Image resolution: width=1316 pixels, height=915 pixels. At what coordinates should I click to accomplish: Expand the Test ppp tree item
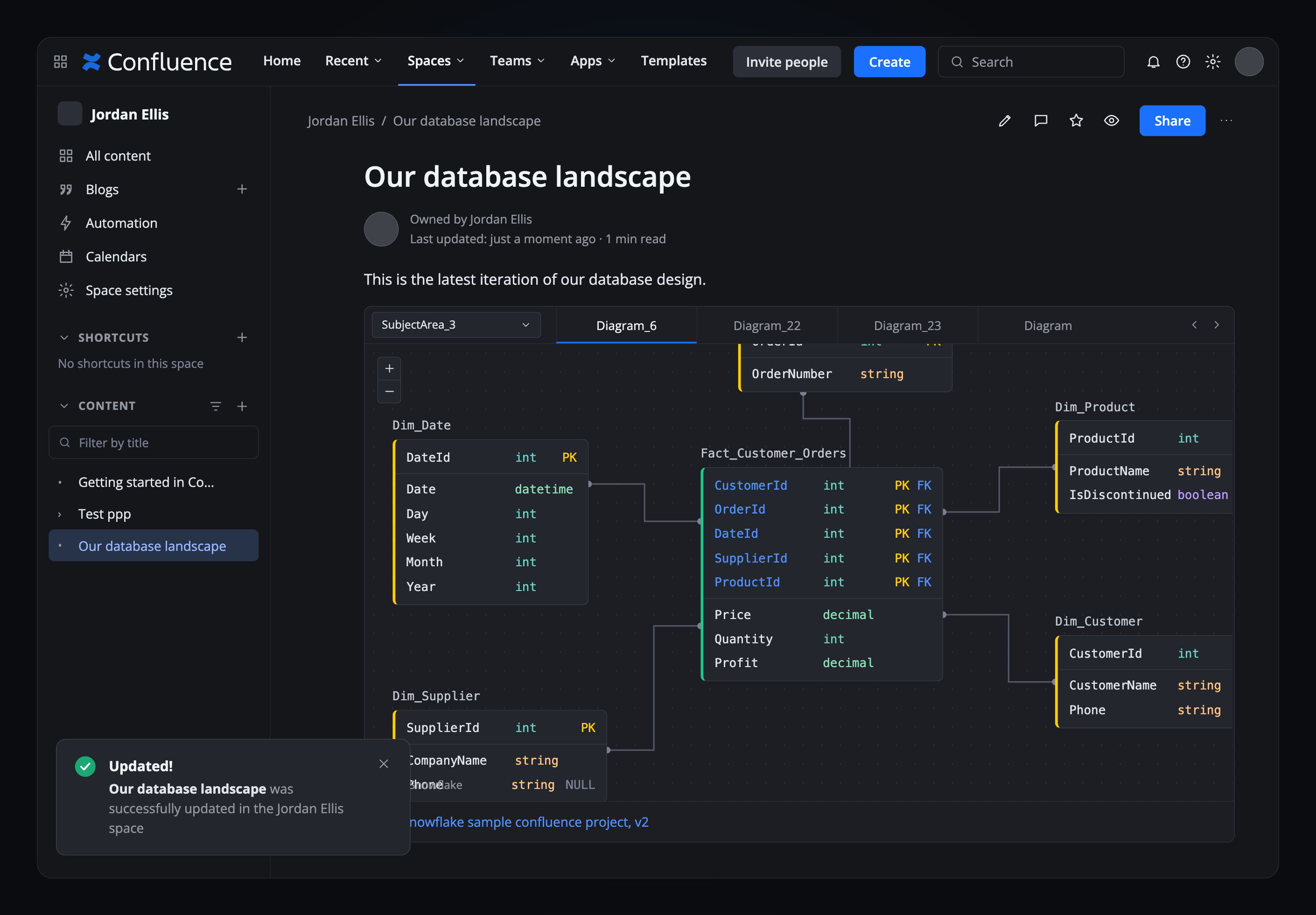click(x=60, y=514)
